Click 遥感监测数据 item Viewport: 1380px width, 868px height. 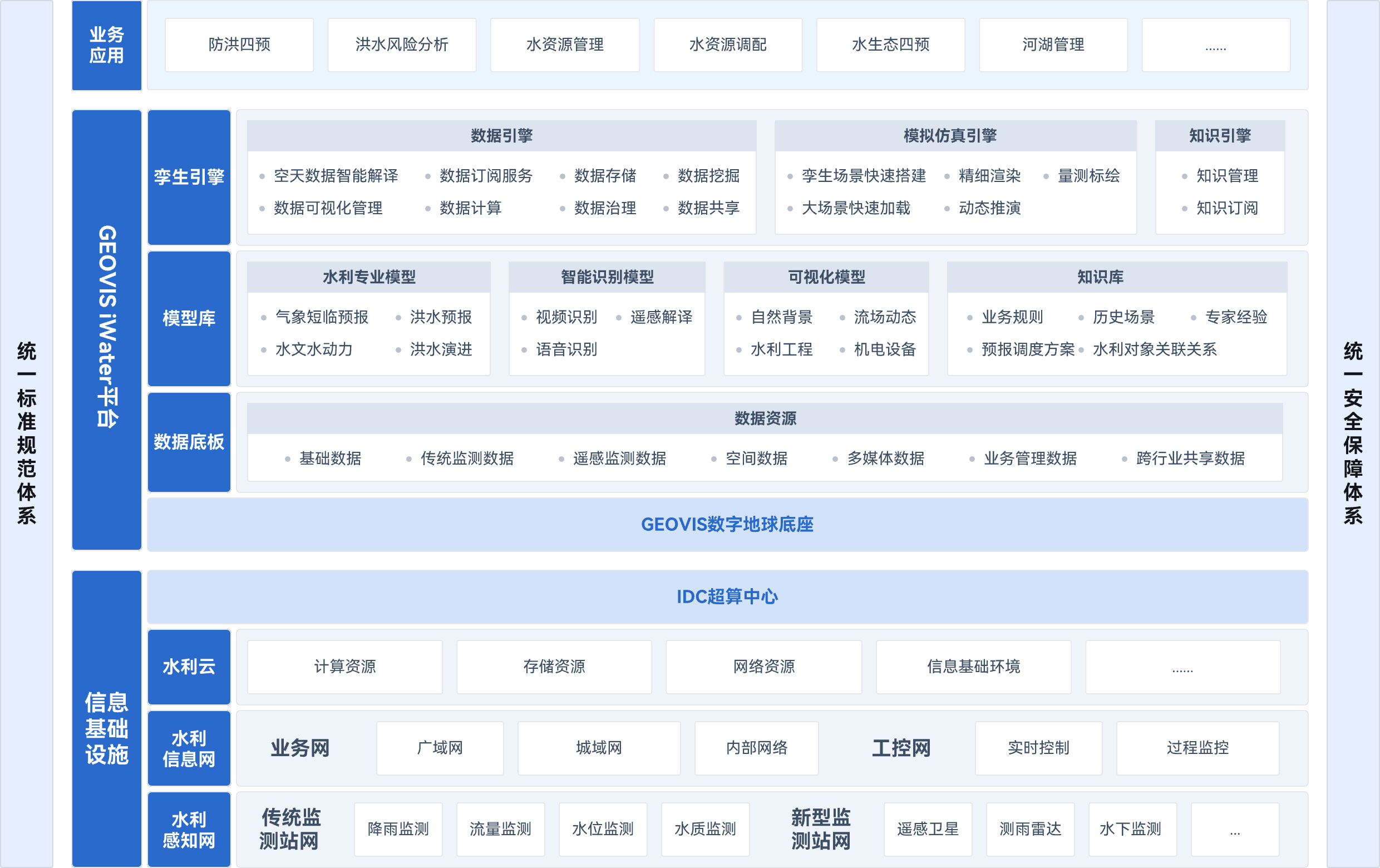click(x=619, y=458)
